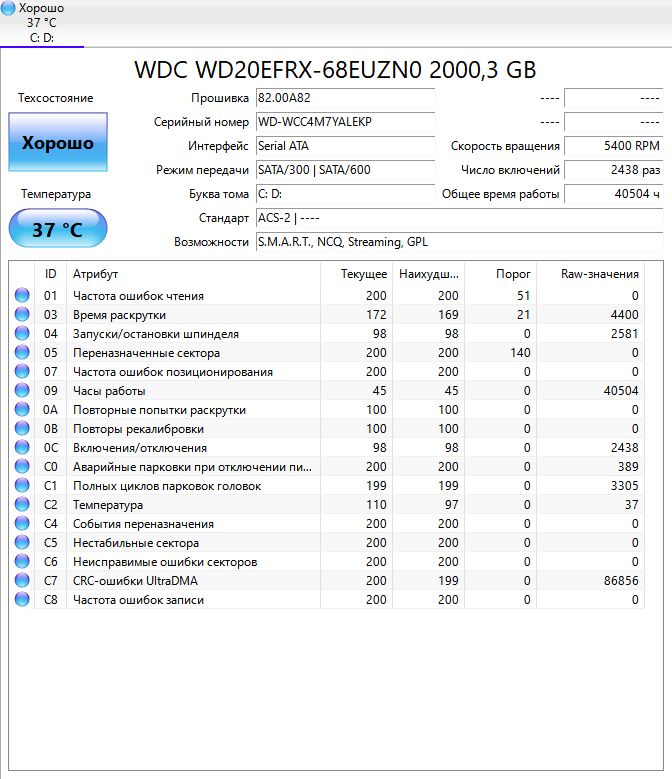Select the attribute name CRC-ошибки UltraDMA
Viewport: 672px width, 779px height.
click(135, 581)
